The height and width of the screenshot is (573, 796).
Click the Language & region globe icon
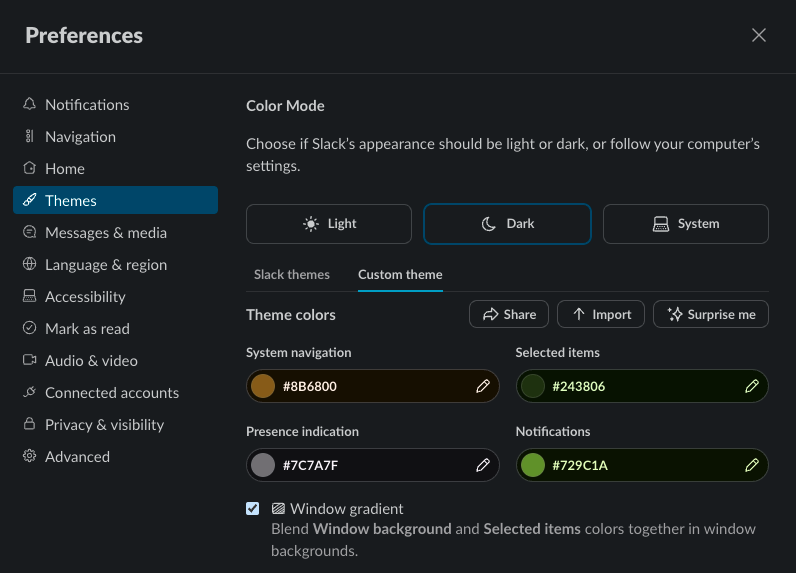click(x=29, y=264)
